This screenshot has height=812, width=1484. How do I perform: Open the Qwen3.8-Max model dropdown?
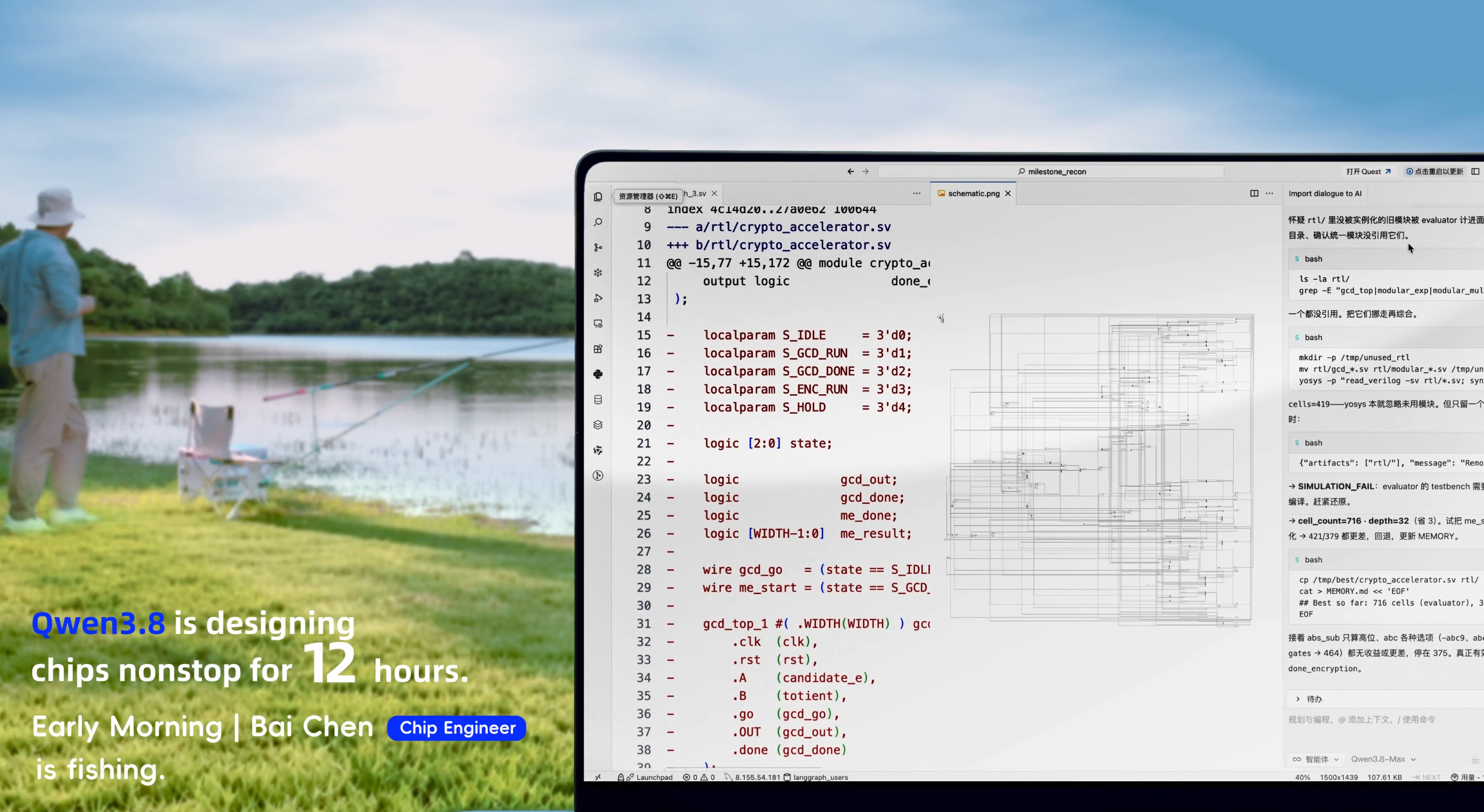1383,760
